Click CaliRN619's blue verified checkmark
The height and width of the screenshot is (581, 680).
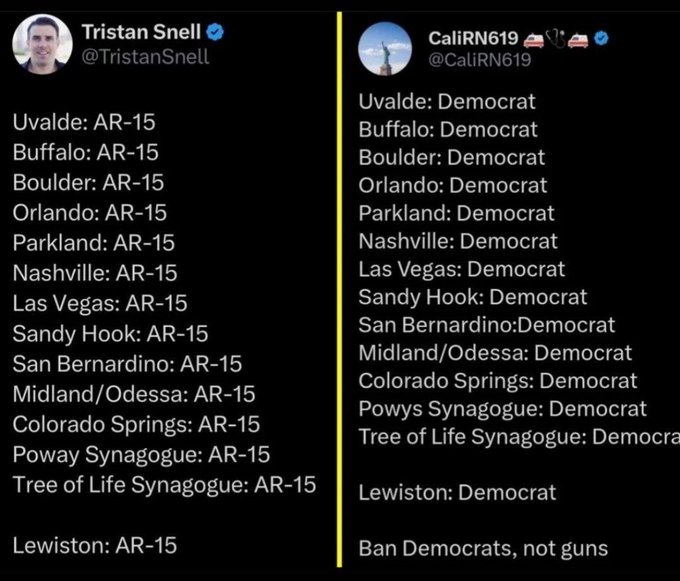[x=601, y=38]
